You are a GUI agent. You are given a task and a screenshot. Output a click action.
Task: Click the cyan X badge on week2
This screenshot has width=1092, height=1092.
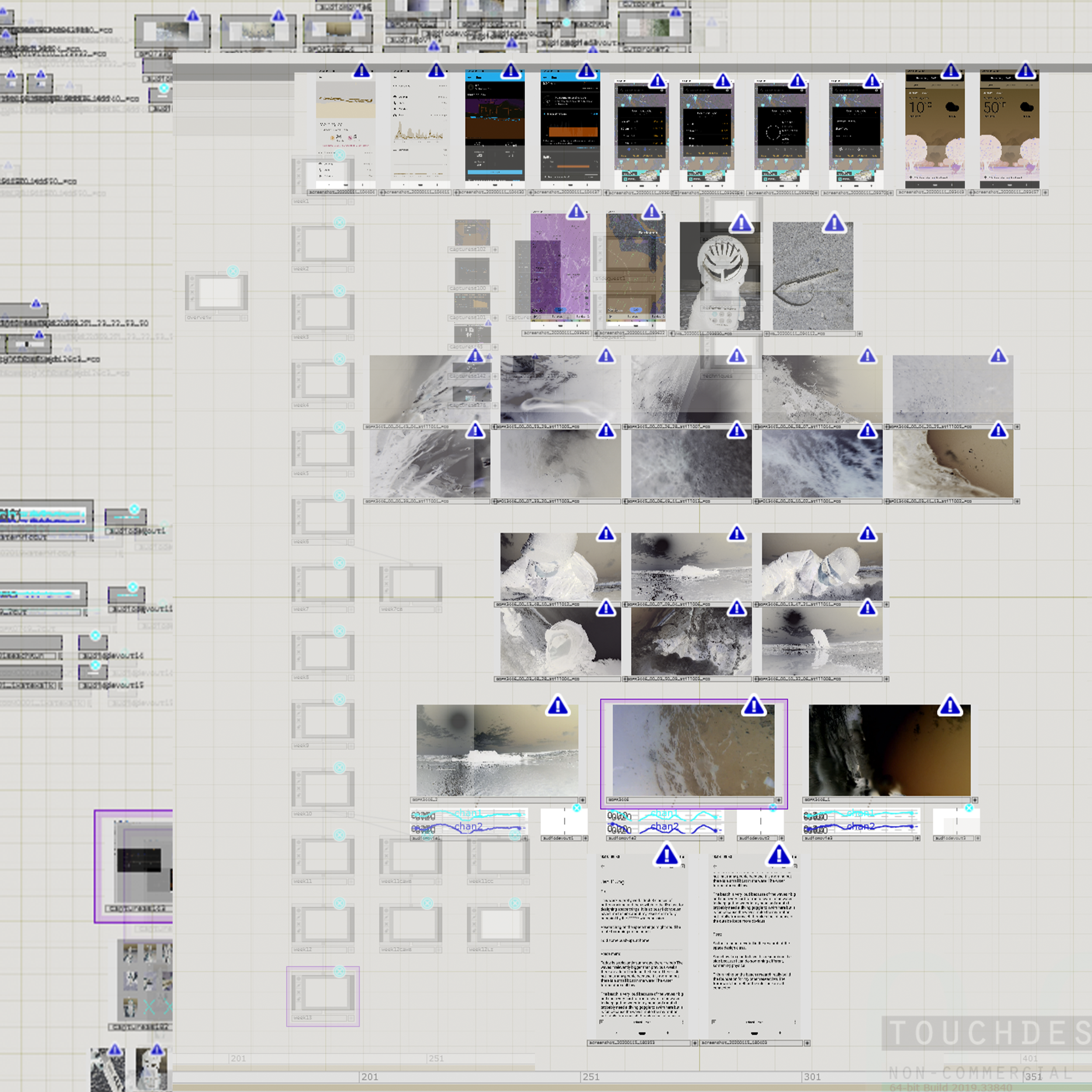(x=339, y=223)
